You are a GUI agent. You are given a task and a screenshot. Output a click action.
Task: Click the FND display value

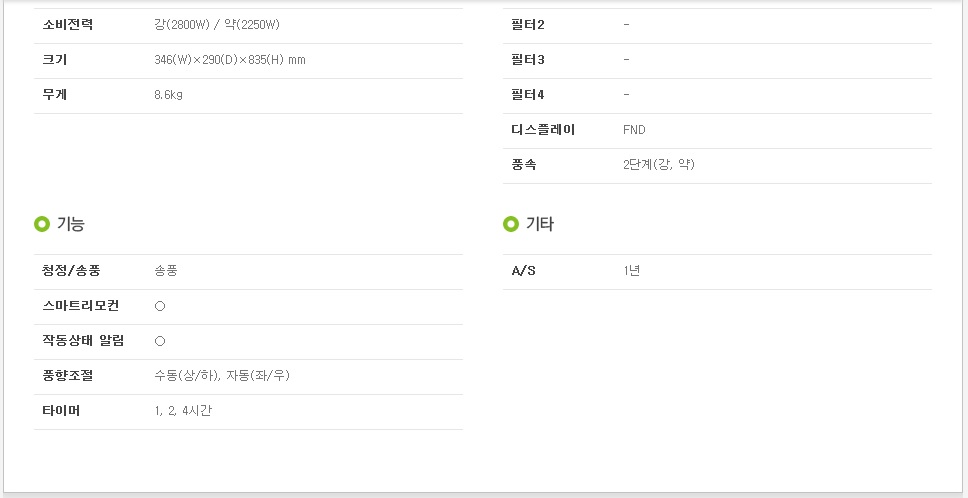coord(634,130)
